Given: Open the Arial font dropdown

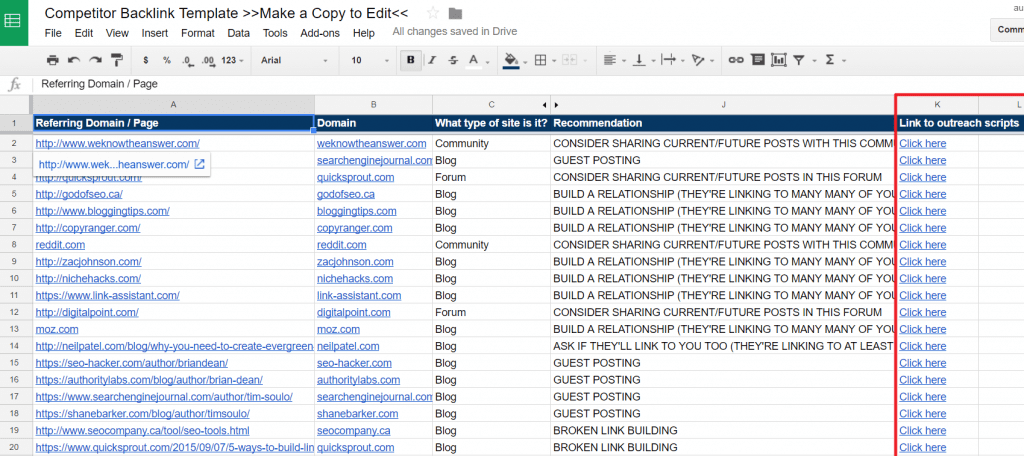Looking at the screenshot, I should (x=295, y=60).
